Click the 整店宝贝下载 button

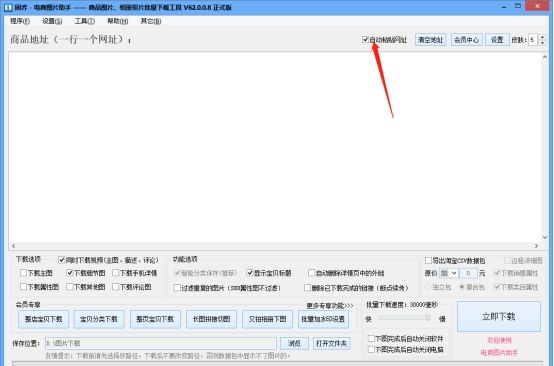click(x=43, y=319)
